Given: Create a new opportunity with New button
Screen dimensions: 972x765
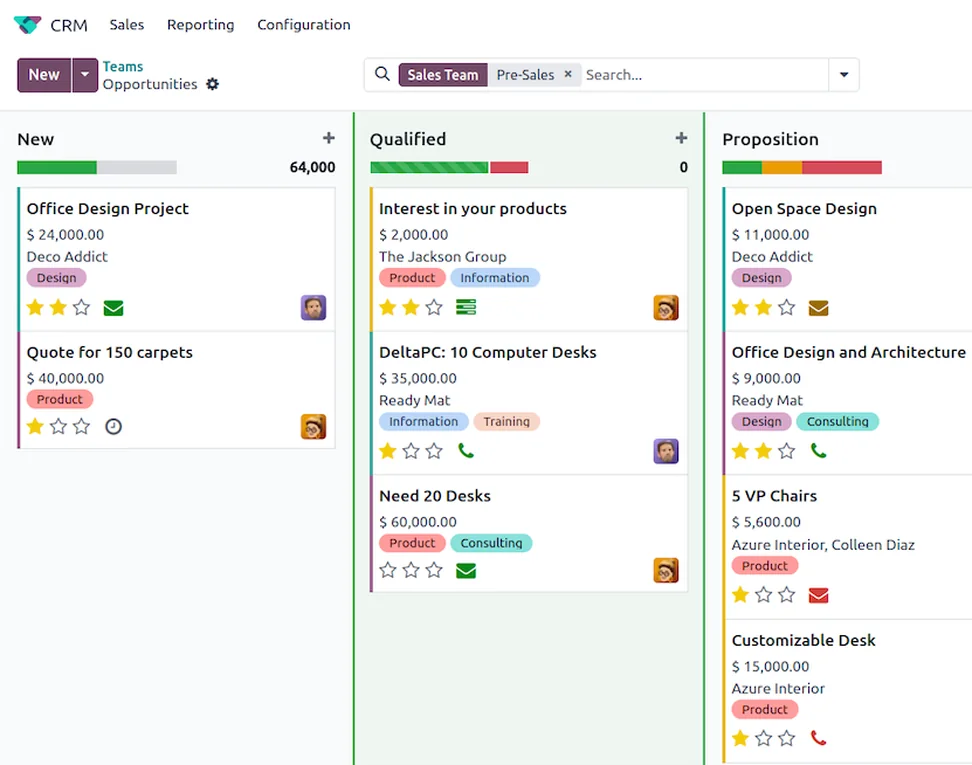Looking at the screenshot, I should tap(44, 75).
